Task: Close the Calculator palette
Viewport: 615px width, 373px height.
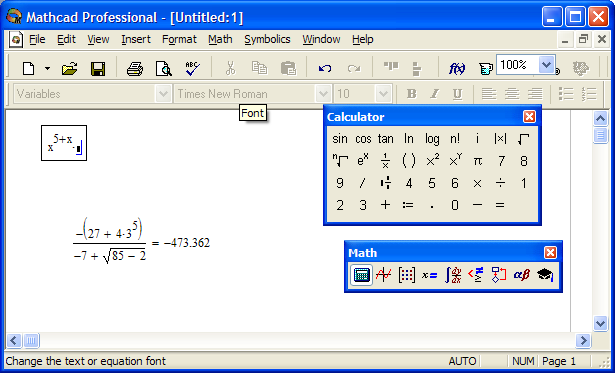Action: coord(529,116)
